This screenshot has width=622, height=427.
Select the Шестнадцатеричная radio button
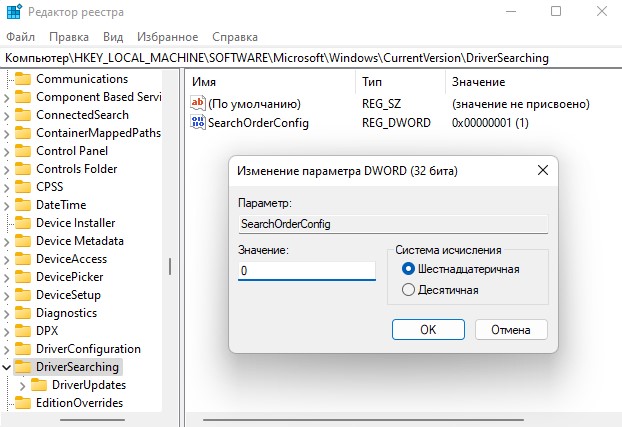coord(408,269)
